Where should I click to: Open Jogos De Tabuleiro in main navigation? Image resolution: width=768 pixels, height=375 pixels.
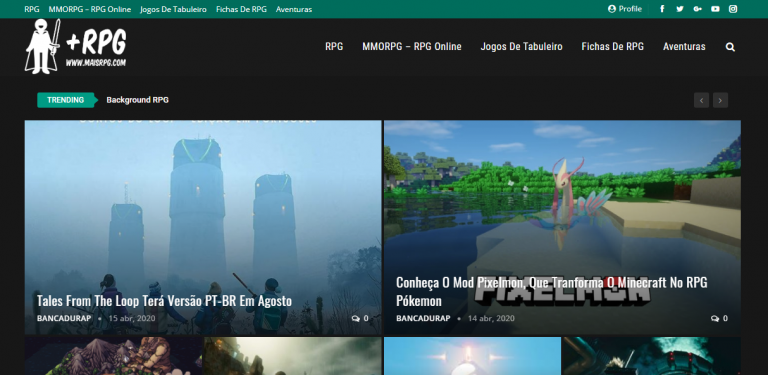pyautogui.click(x=522, y=47)
